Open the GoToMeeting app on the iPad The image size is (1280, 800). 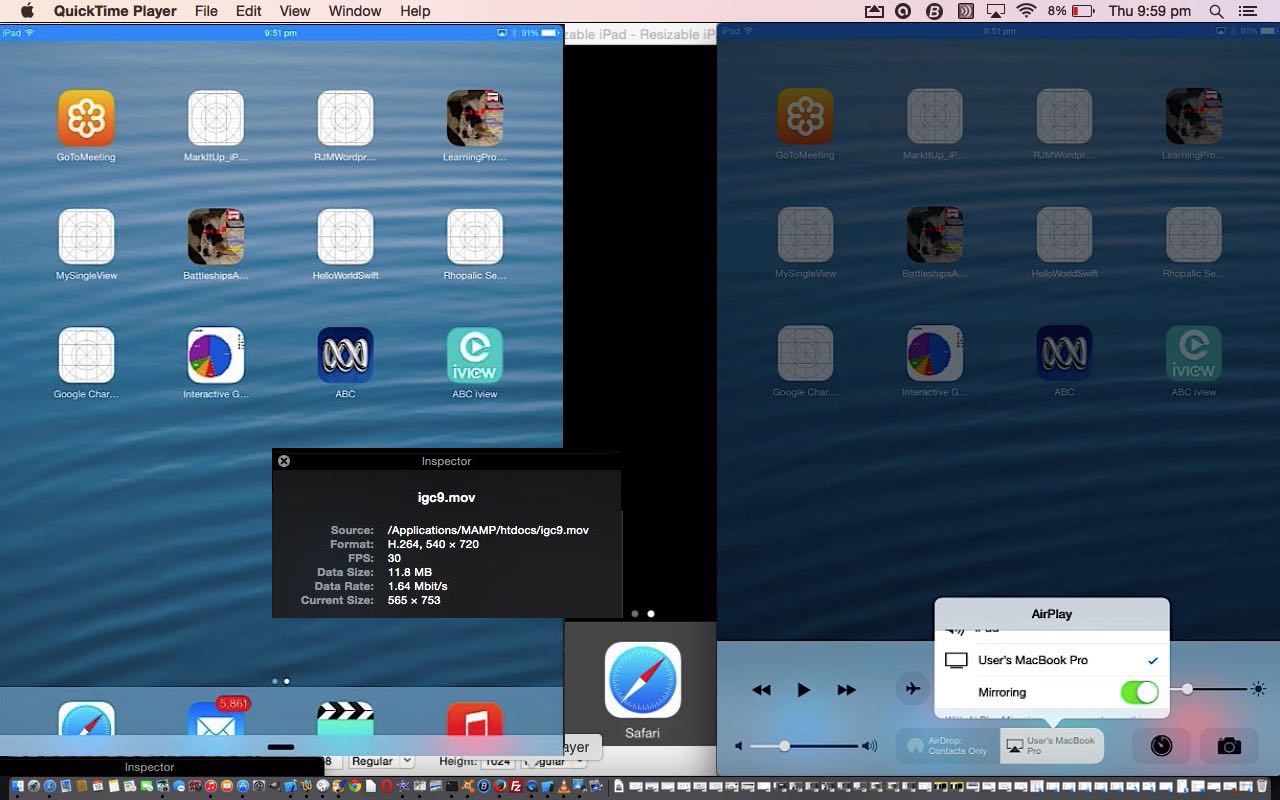[x=85, y=118]
